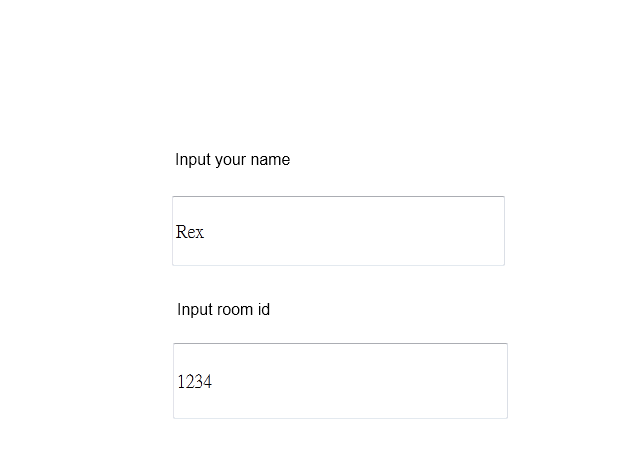
Task: Click the word 'name' in the first label
Action: [270, 160]
